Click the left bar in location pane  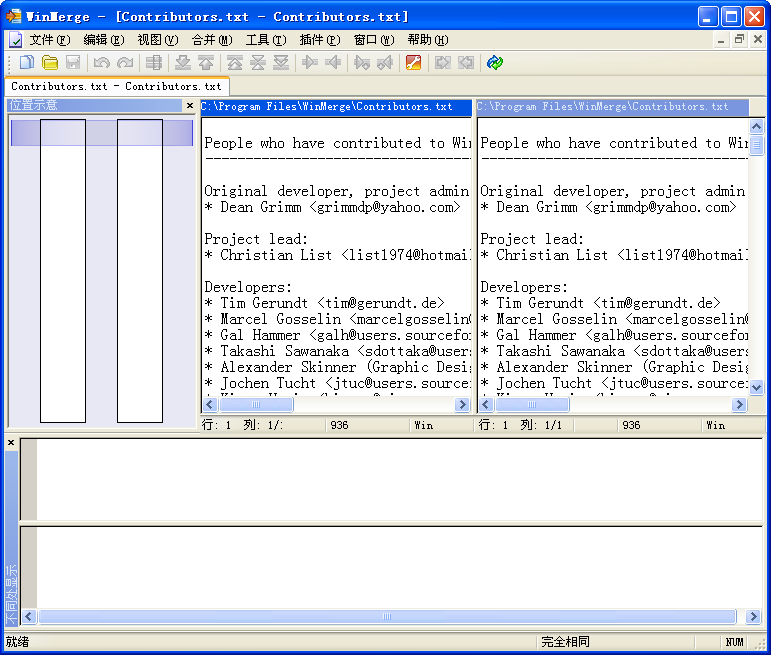click(62, 270)
